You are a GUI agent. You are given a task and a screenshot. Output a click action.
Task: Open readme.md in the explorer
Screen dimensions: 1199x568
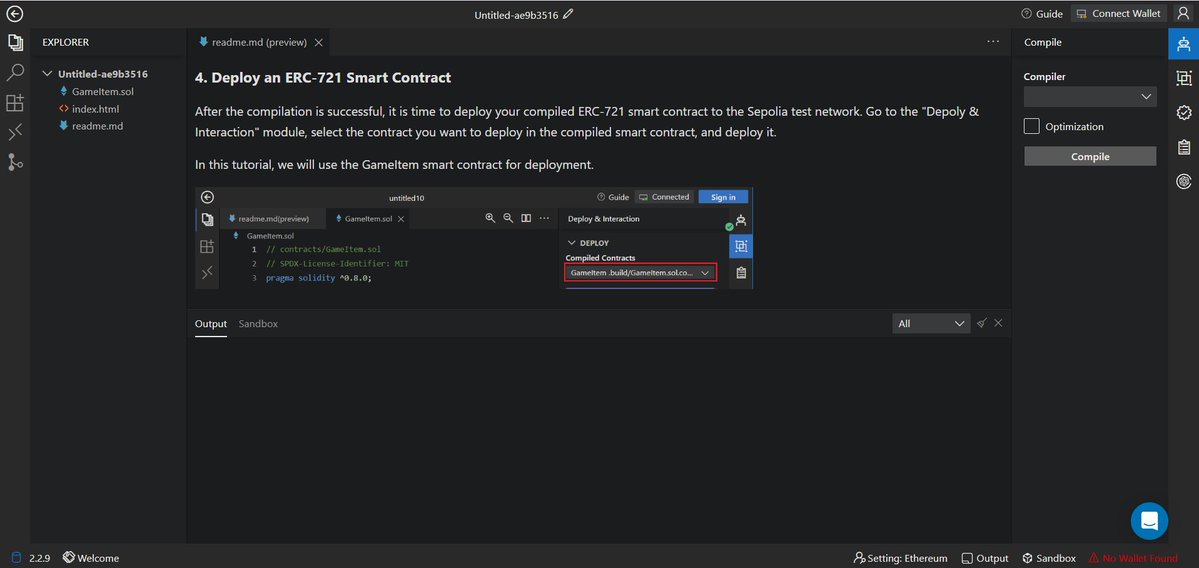coord(97,125)
